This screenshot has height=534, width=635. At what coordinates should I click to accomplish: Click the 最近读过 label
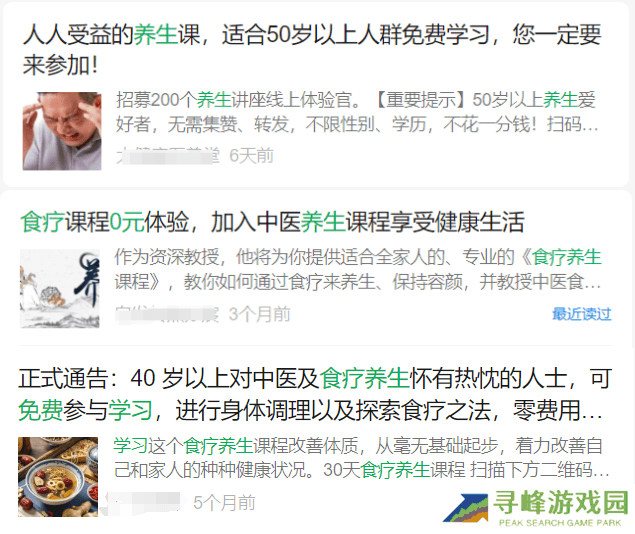[582, 314]
